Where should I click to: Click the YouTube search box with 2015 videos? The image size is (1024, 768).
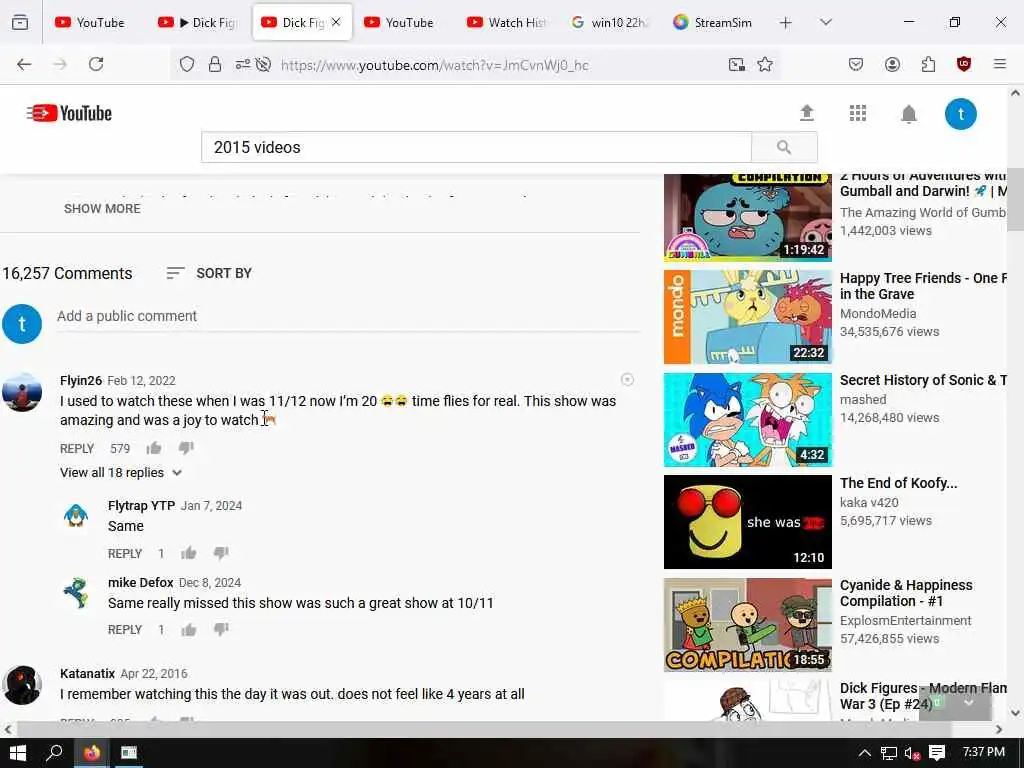[x=476, y=147]
